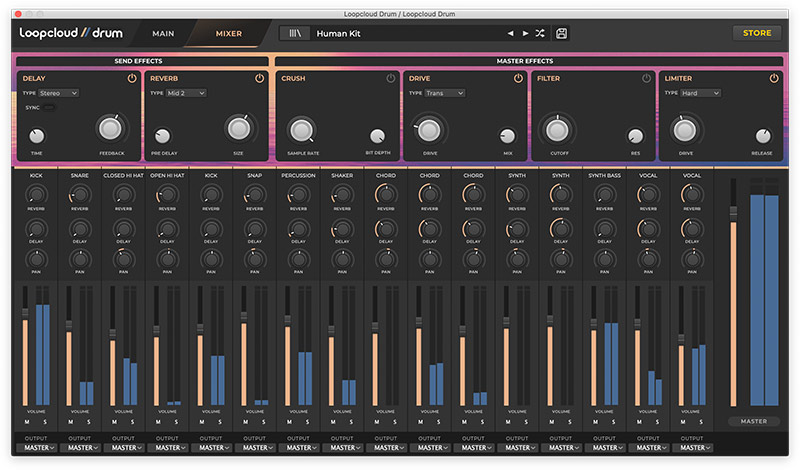Open the Percussion output dropdown
Viewport: 800px width, 470px height.
point(298,448)
